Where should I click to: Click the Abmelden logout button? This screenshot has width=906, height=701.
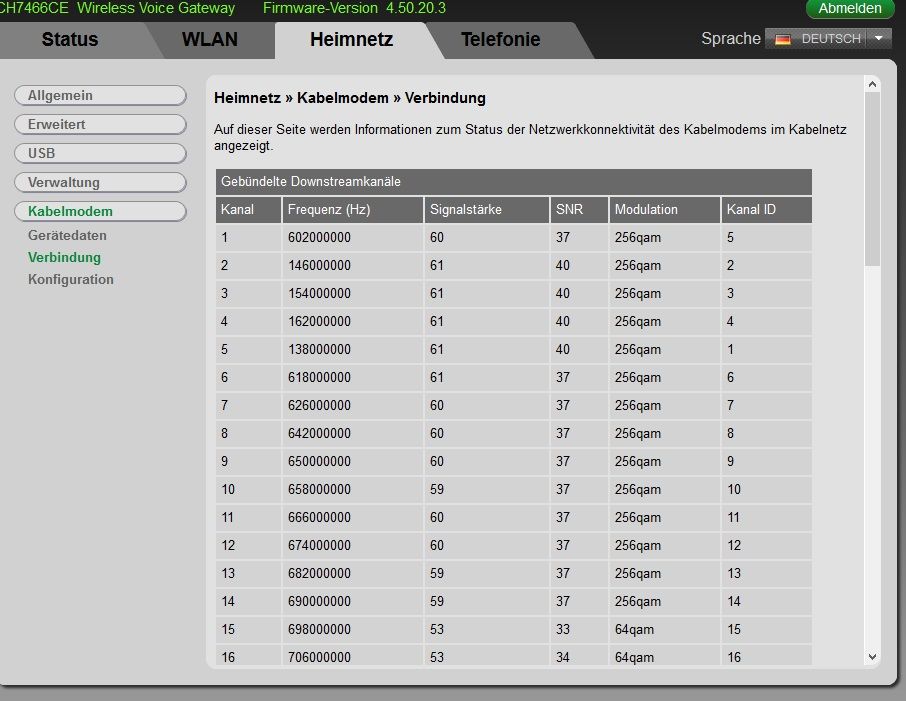point(849,9)
